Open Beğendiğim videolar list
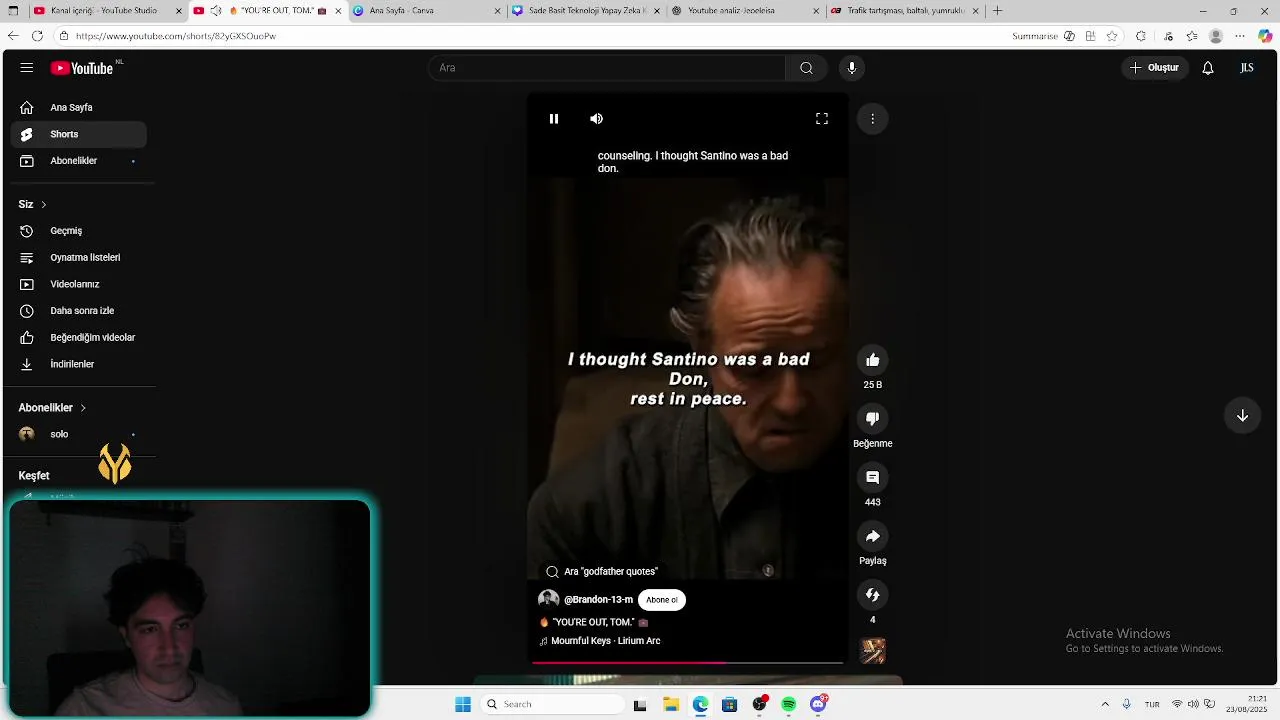 (x=79, y=338)
